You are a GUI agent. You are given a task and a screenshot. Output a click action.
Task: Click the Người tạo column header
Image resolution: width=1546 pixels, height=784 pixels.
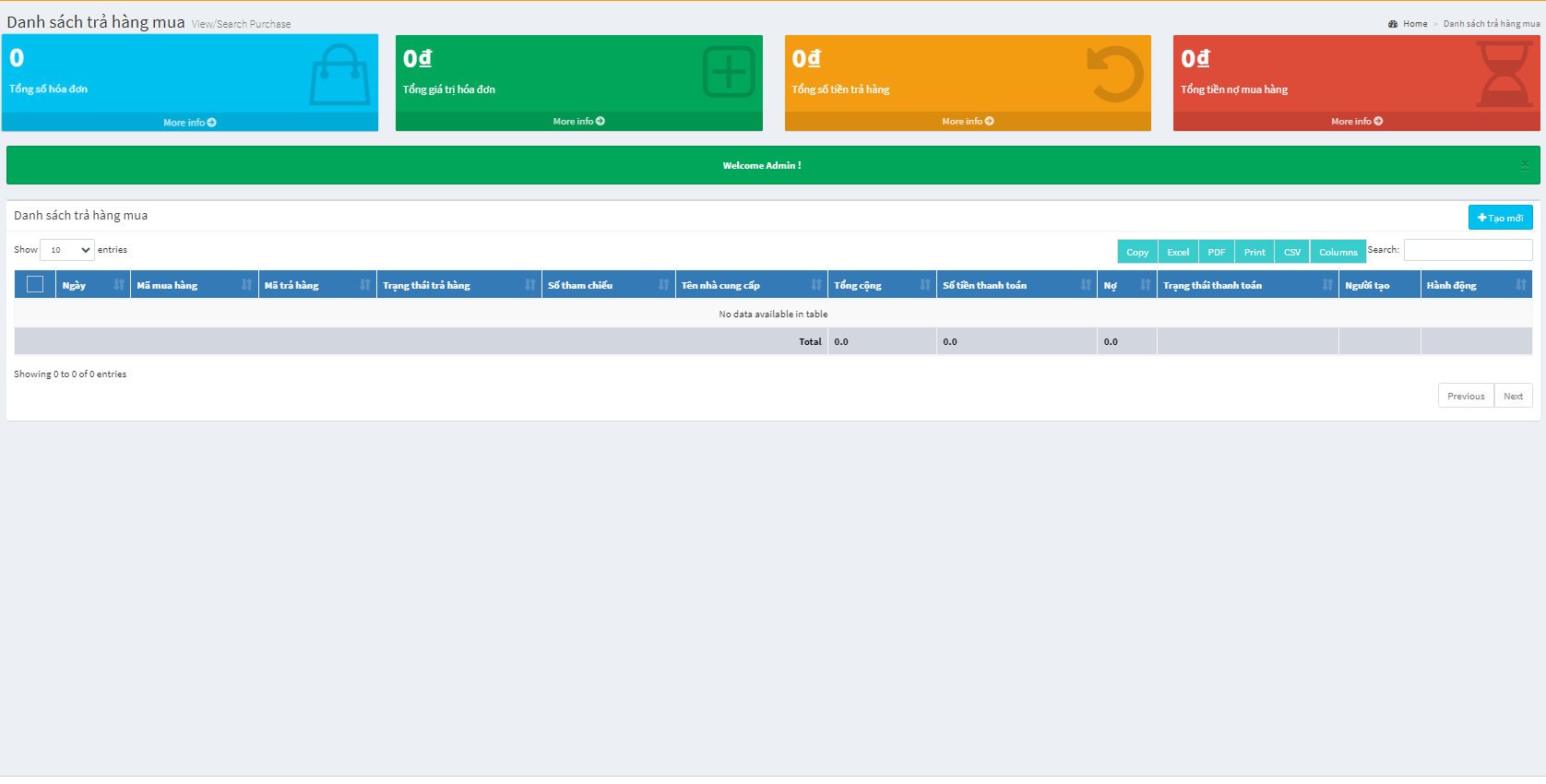[x=1380, y=285]
